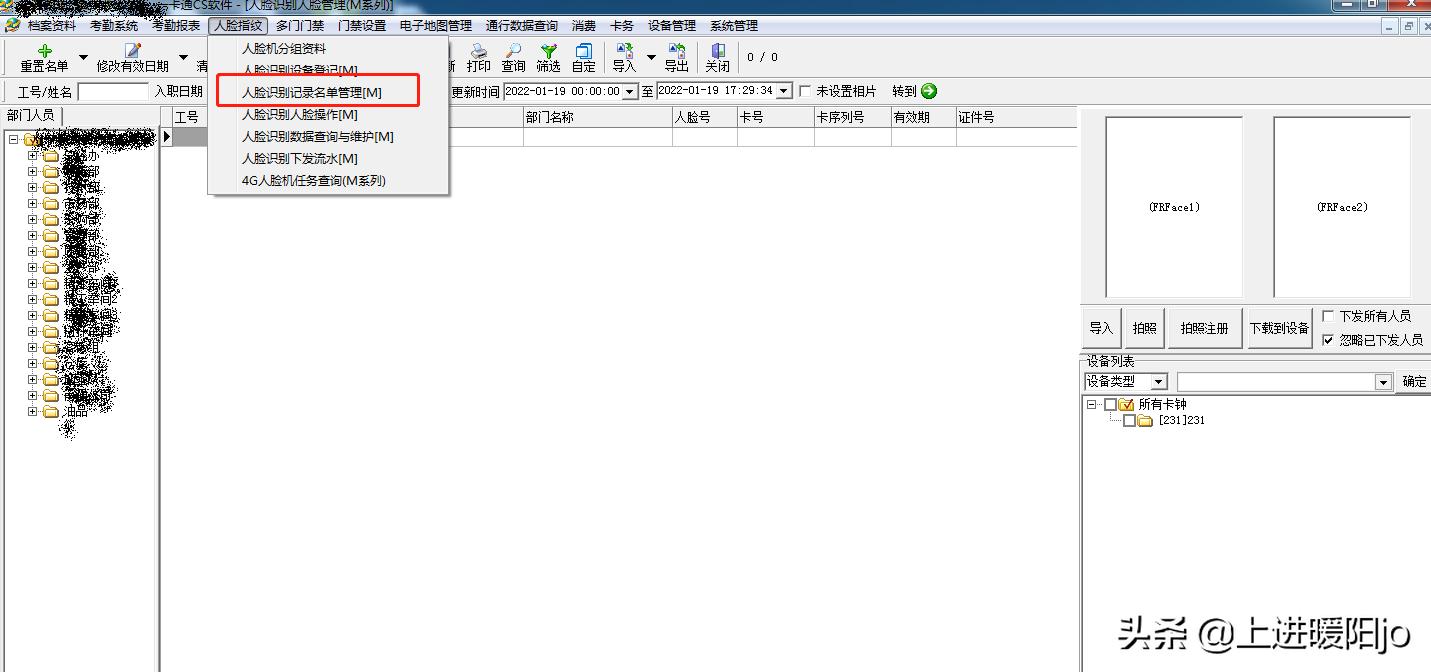Screen dimensions: 1431x672
Task: Open the 通行数据查询 menu
Action: click(522, 26)
